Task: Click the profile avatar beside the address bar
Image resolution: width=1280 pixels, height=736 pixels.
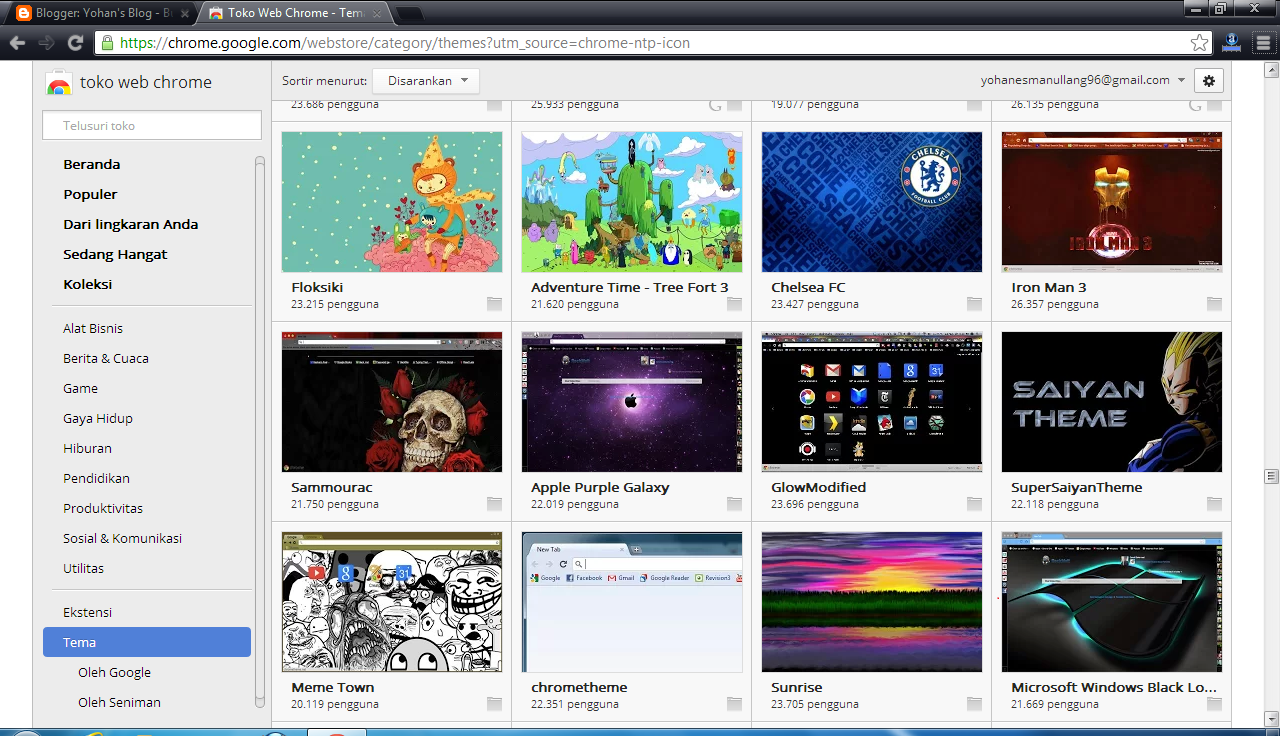Action: coord(1231,42)
